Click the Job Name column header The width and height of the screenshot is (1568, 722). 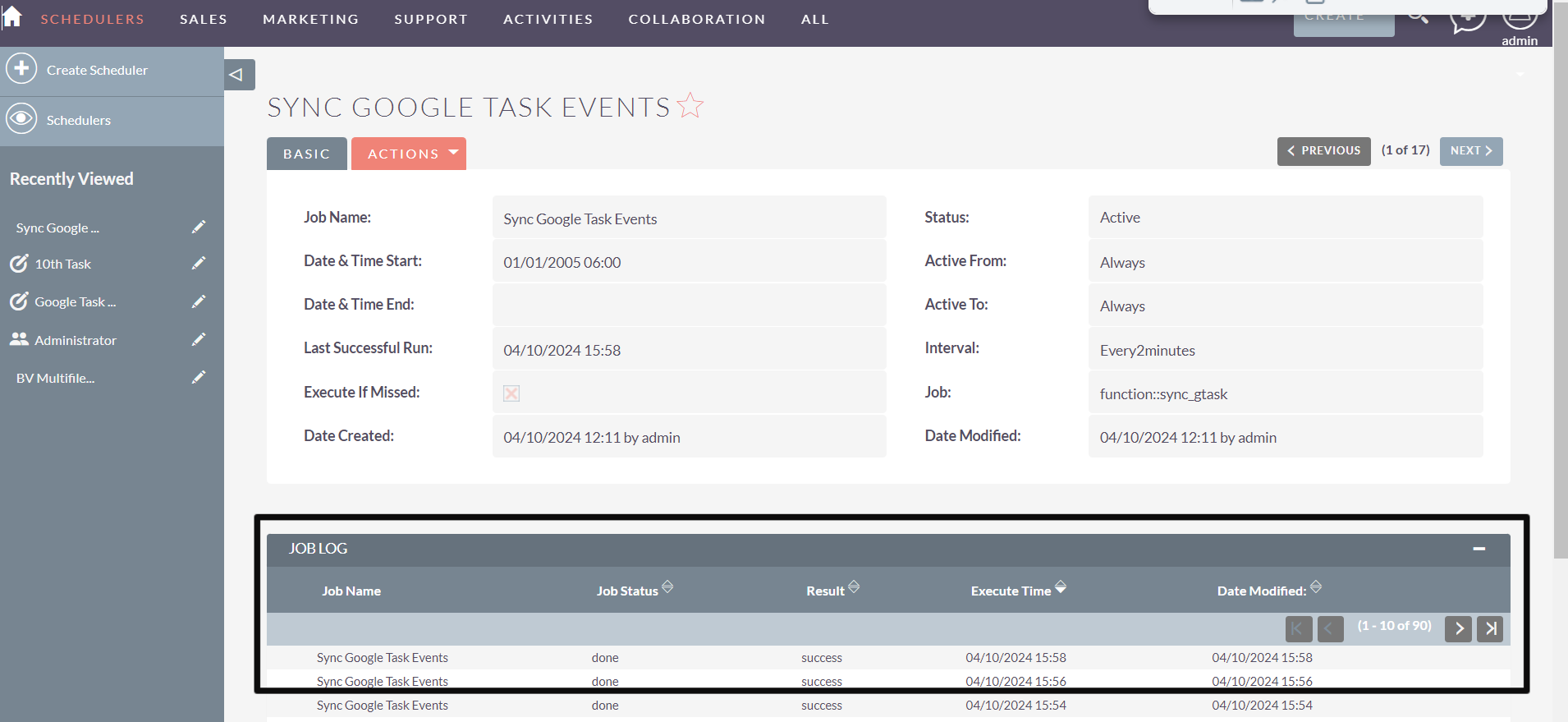(x=351, y=591)
